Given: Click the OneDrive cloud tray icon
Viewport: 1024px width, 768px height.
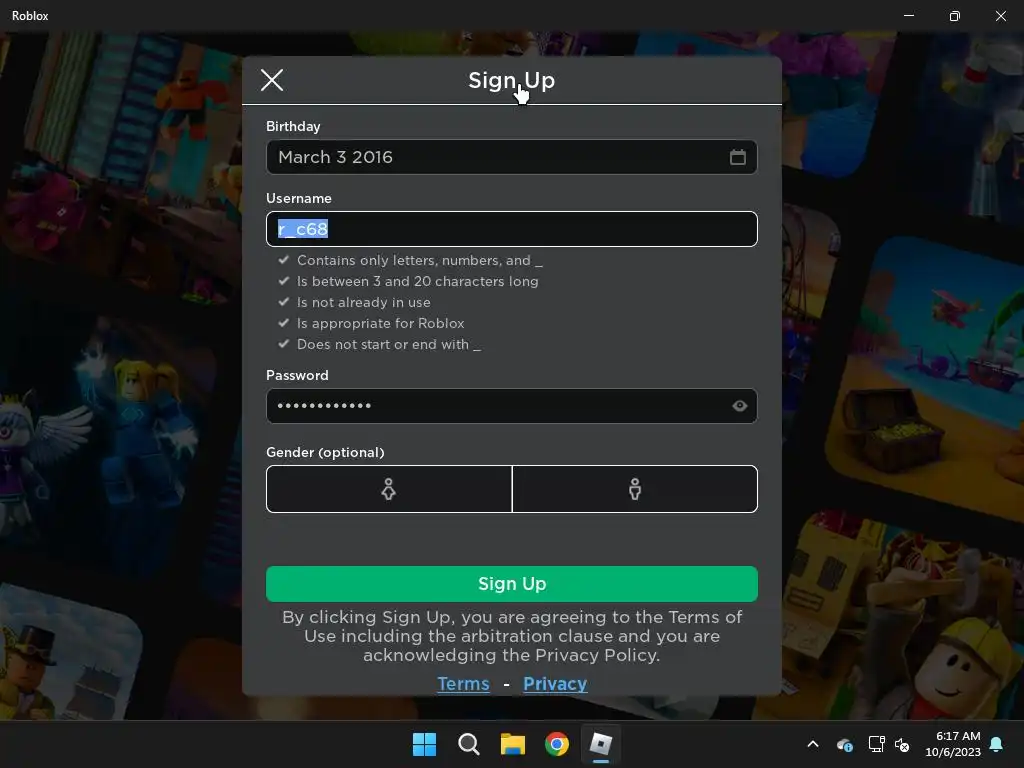Looking at the screenshot, I should (x=844, y=744).
